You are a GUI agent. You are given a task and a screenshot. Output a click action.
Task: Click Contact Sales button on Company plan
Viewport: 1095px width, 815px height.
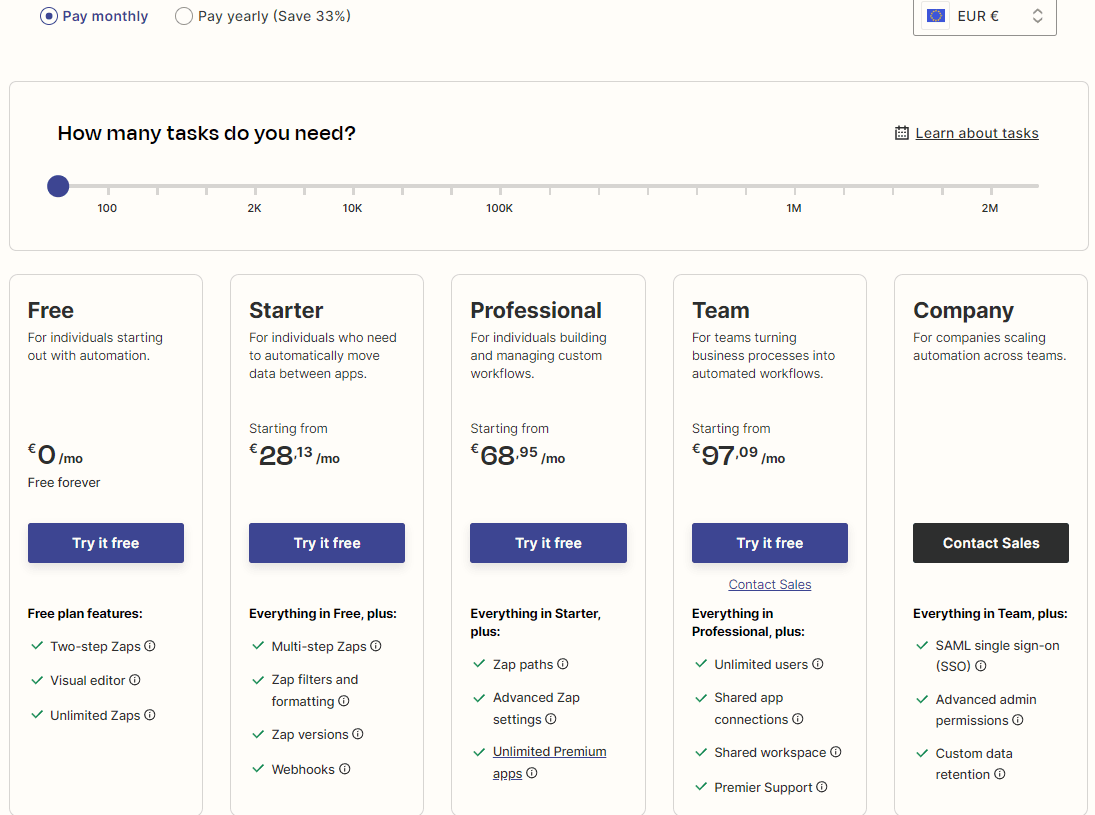pos(991,543)
